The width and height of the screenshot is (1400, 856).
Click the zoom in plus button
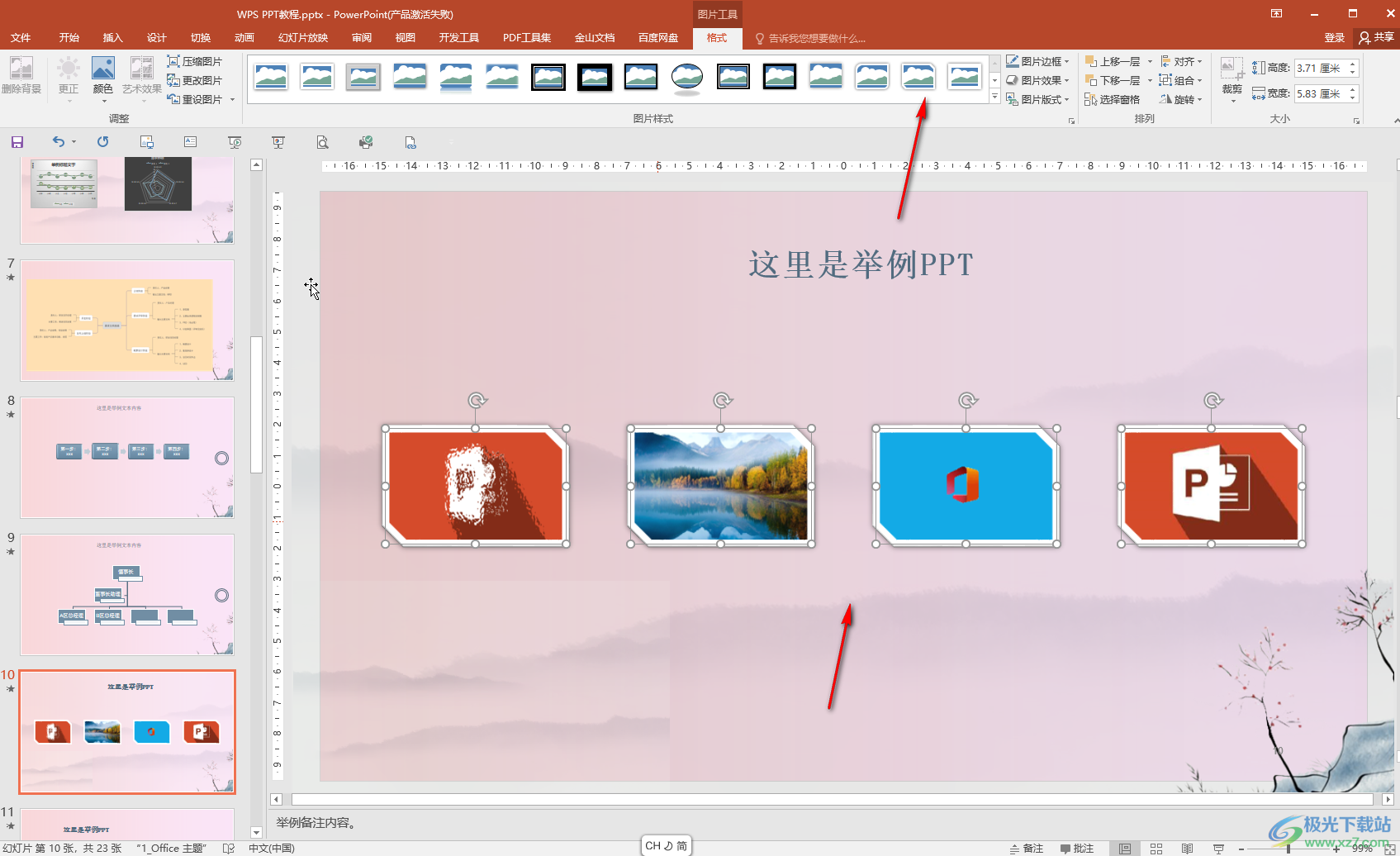pyautogui.click(x=1336, y=849)
